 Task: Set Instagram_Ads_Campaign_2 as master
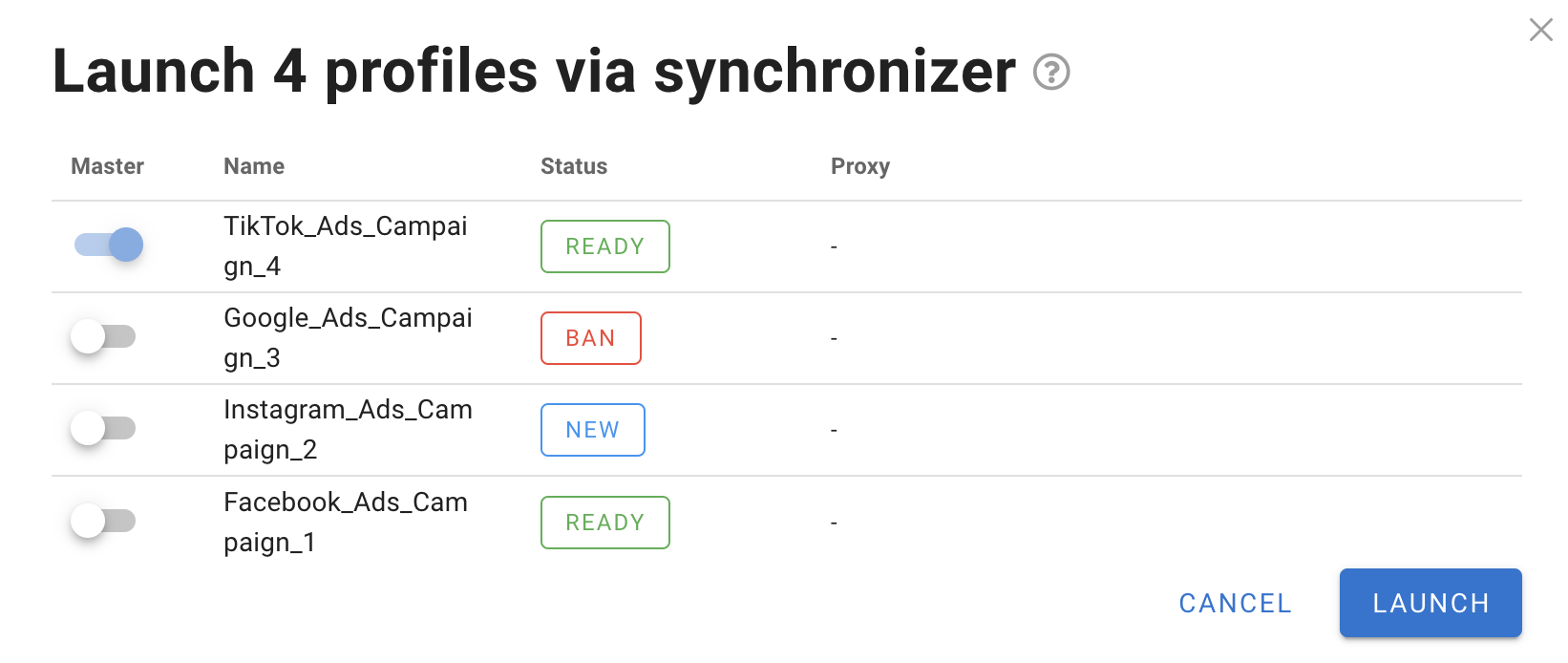(104, 428)
